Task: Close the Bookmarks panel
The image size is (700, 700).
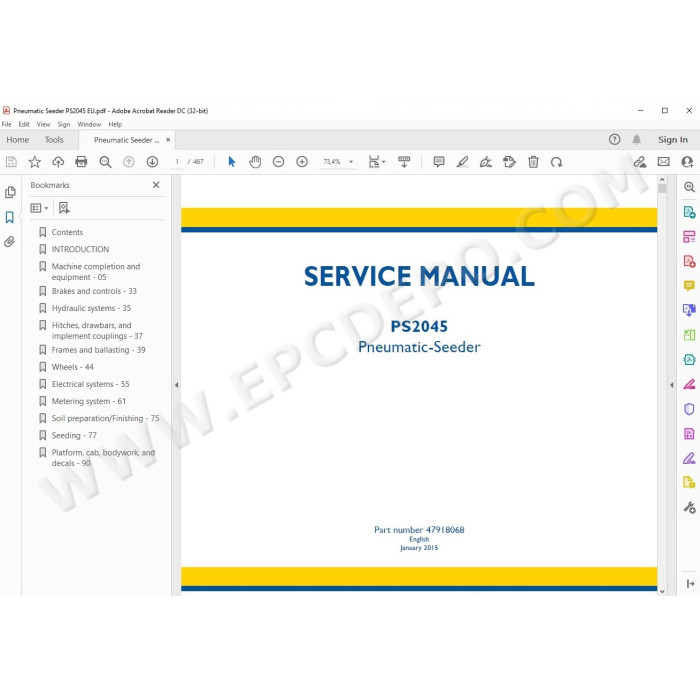Action: pos(156,185)
